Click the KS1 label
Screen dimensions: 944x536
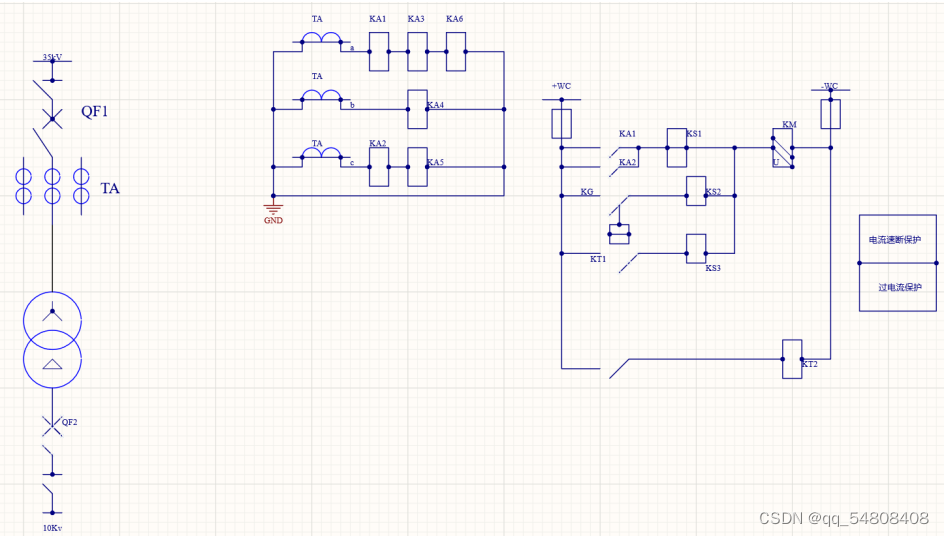694,134
